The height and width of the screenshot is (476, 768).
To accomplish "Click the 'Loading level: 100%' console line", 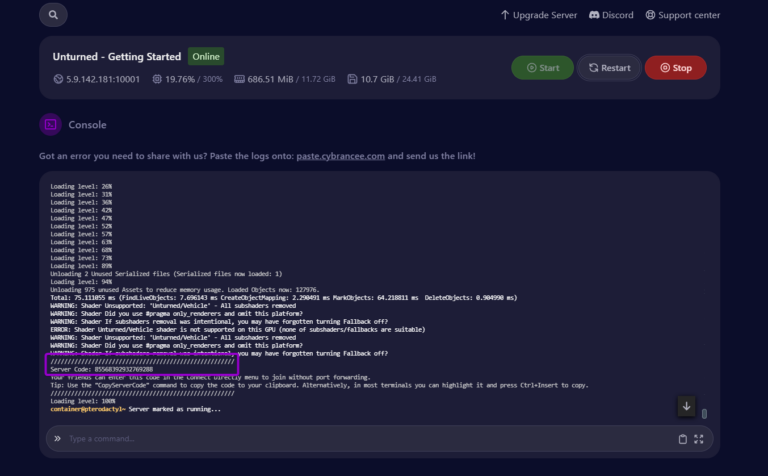I will click(82, 401).
